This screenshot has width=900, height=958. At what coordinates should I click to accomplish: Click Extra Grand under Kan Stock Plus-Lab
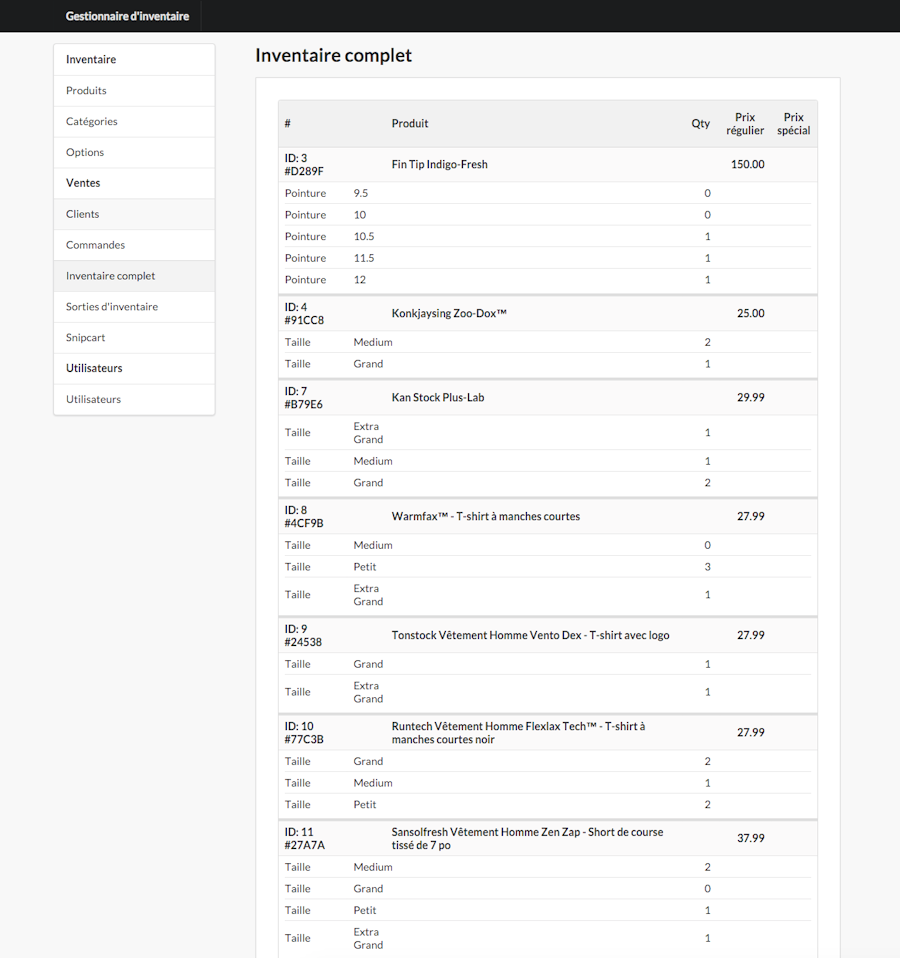[368, 433]
